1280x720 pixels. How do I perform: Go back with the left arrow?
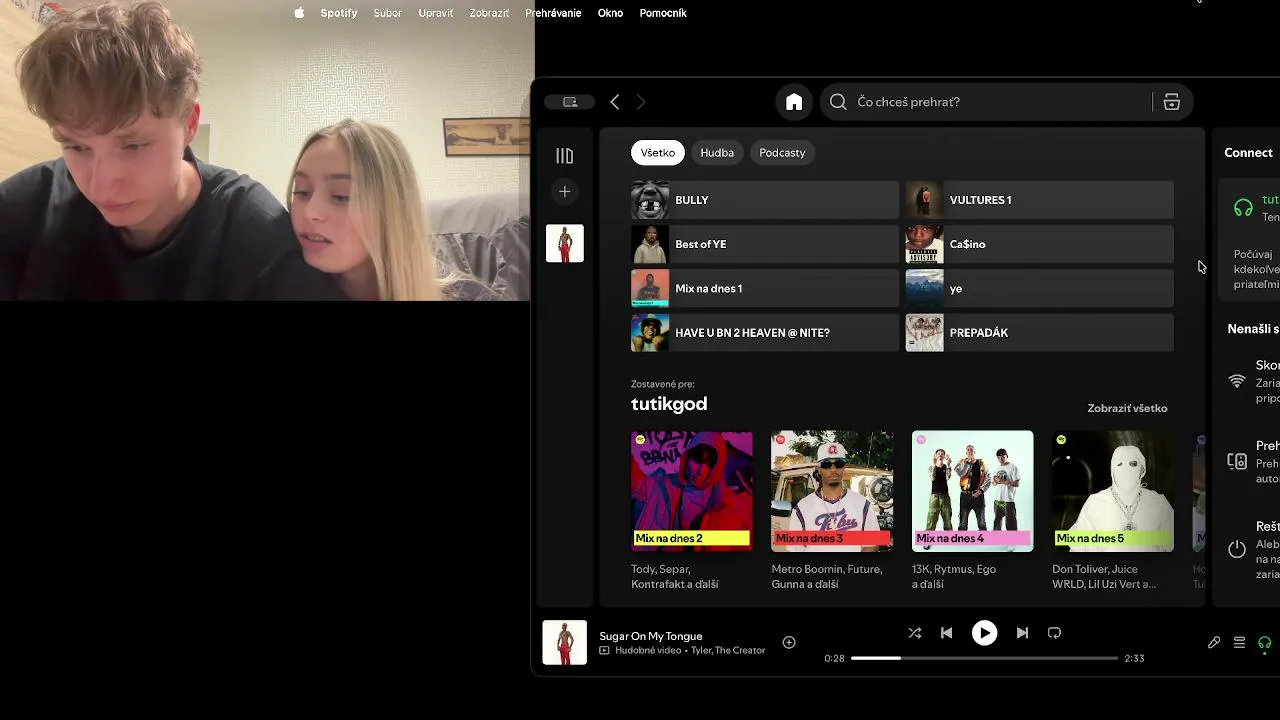[615, 102]
